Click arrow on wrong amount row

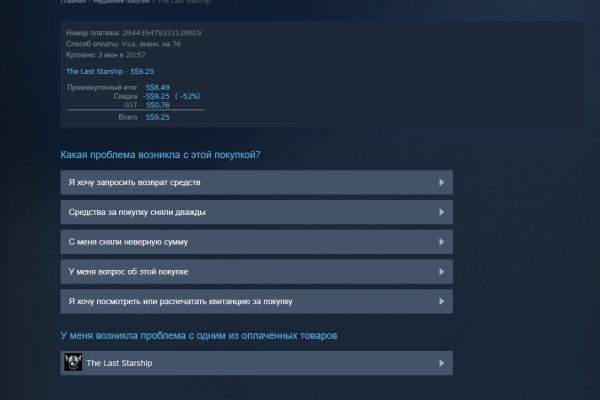[442, 242]
